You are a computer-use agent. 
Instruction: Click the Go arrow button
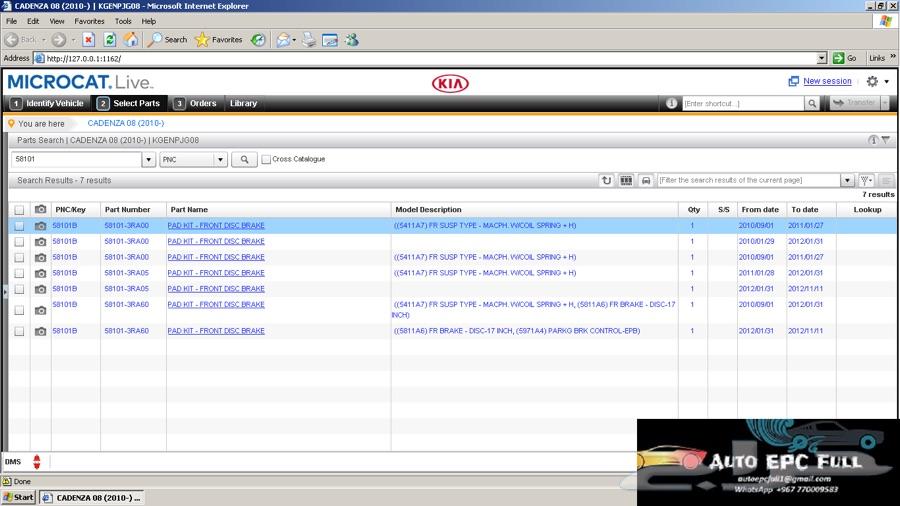point(844,58)
